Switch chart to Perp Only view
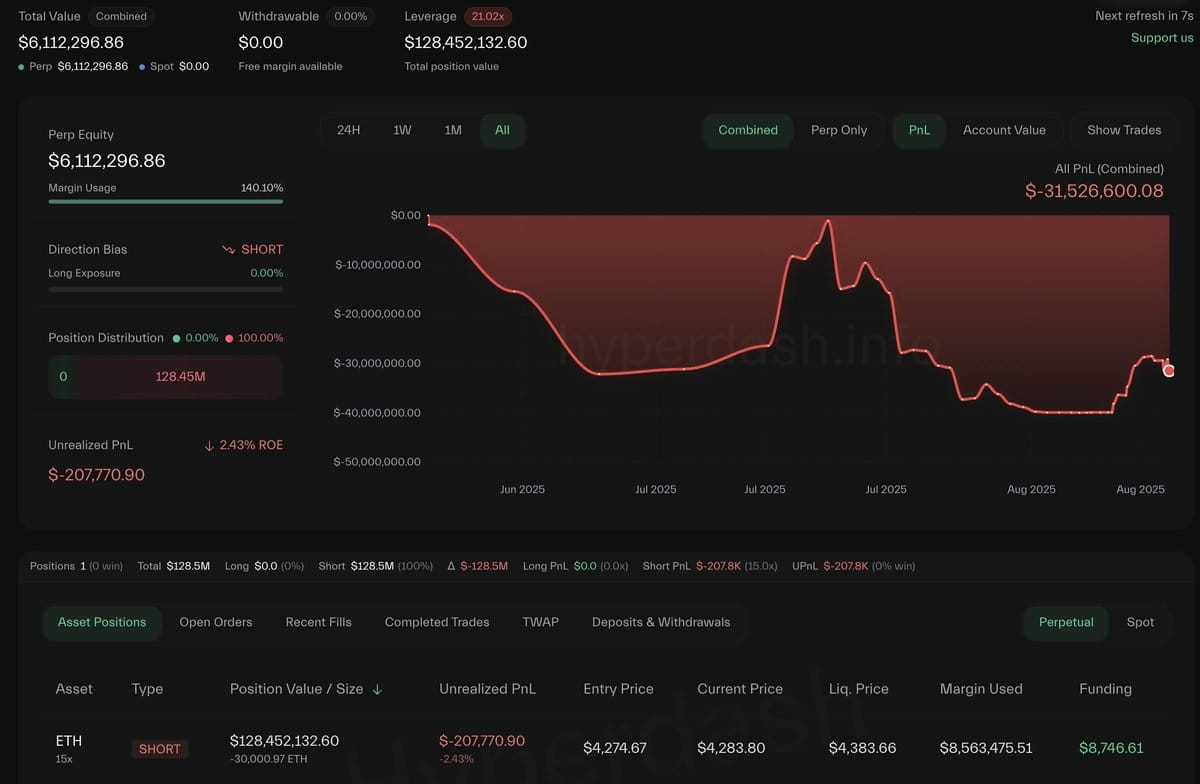The width and height of the screenshot is (1200, 784). [839, 130]
